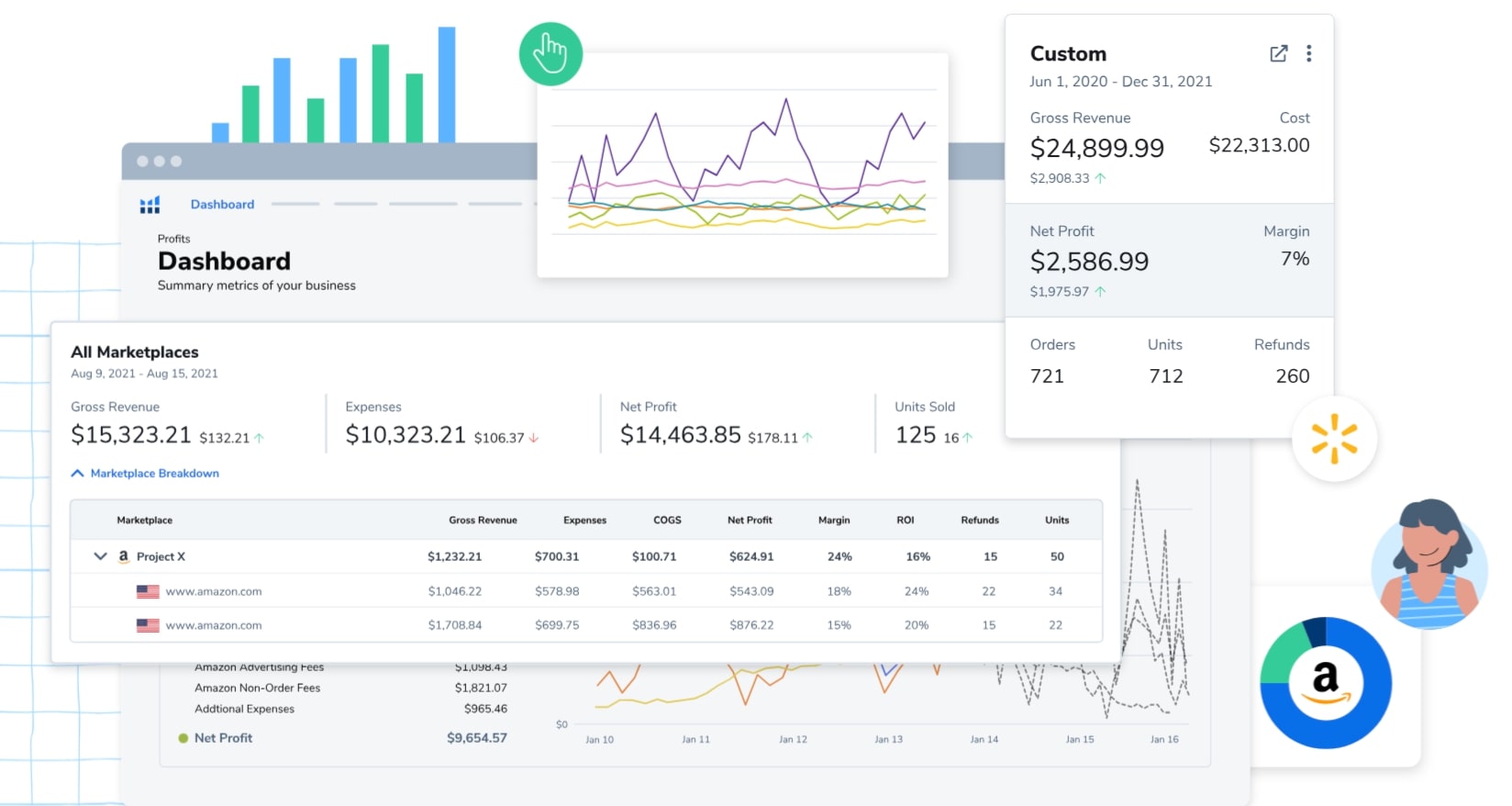Click Addtional Expenses row
Screen dimensions: 1512x806
[x=350, y=709]
